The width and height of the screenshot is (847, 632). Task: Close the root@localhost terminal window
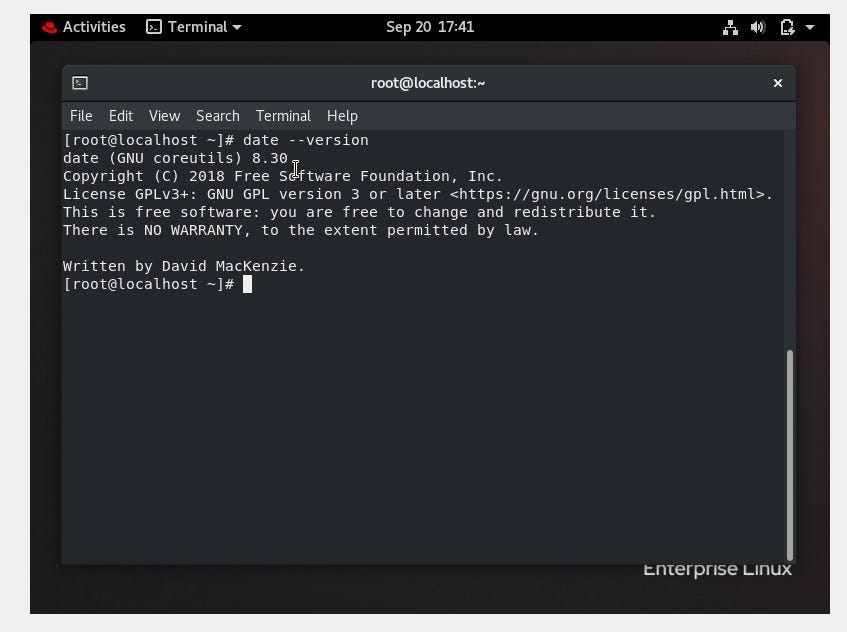777,83
